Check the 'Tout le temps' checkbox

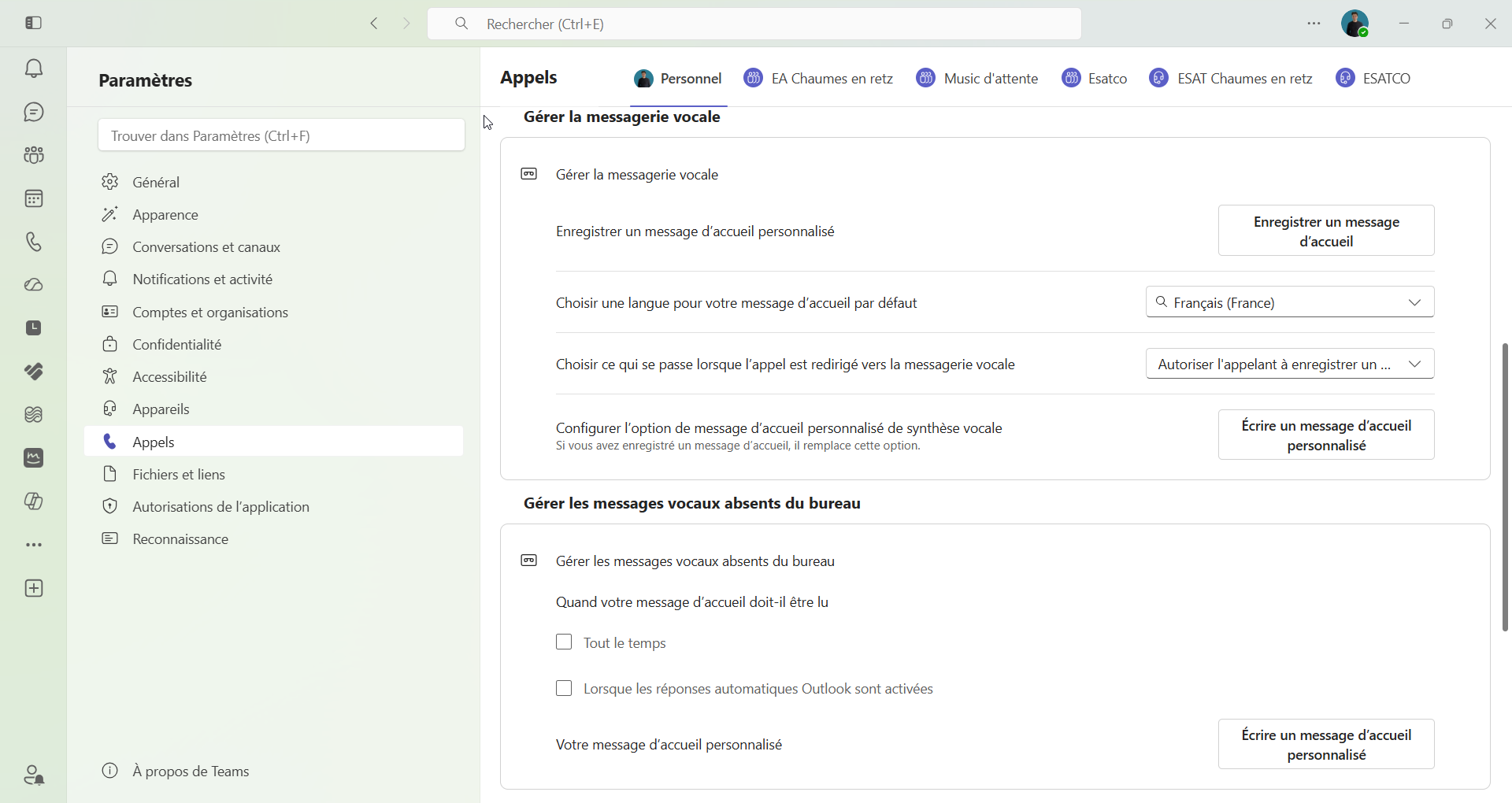pyautogui.click(x=564, y=642)
